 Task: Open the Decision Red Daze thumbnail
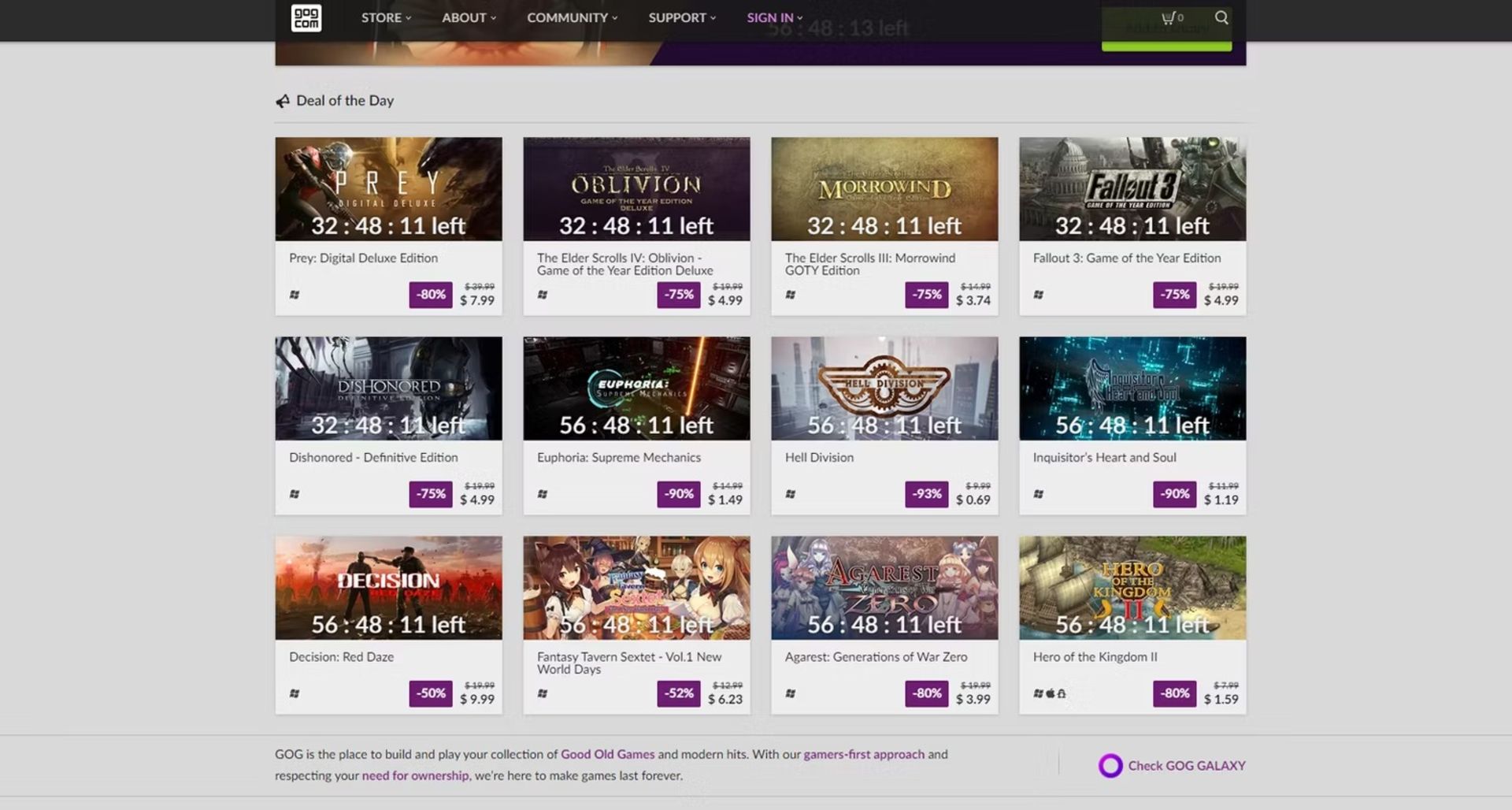(x=388, y=588)
